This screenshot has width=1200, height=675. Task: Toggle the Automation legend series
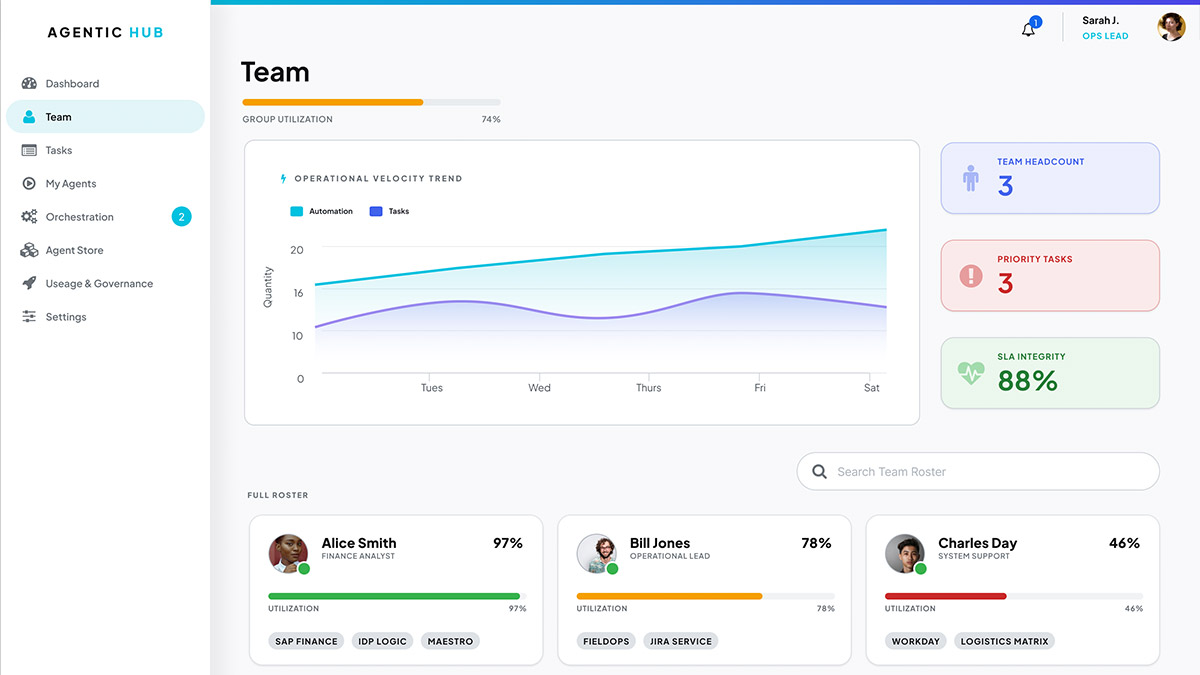[321, 212]
